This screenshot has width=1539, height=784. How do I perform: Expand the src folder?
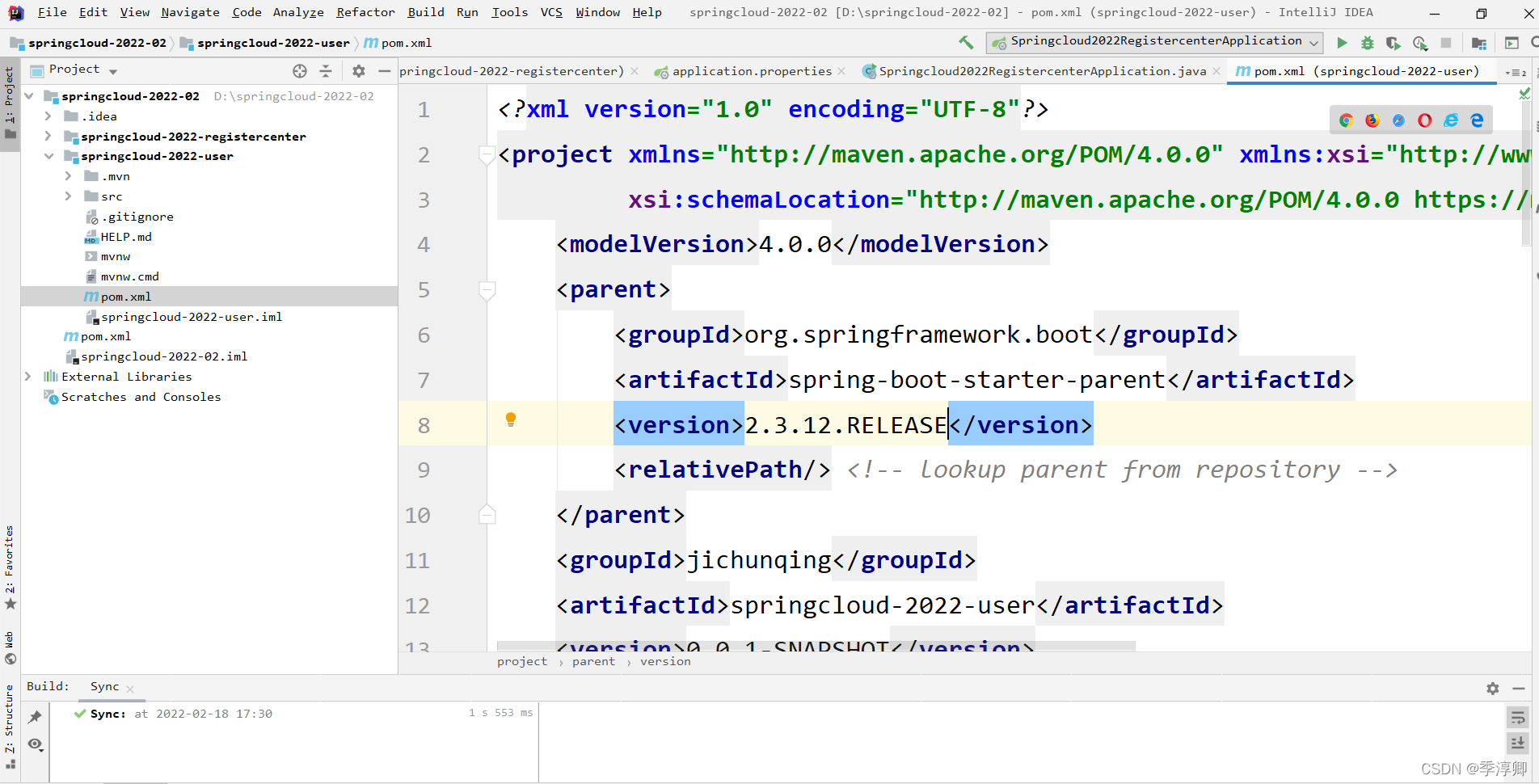[x=68, y=196]
